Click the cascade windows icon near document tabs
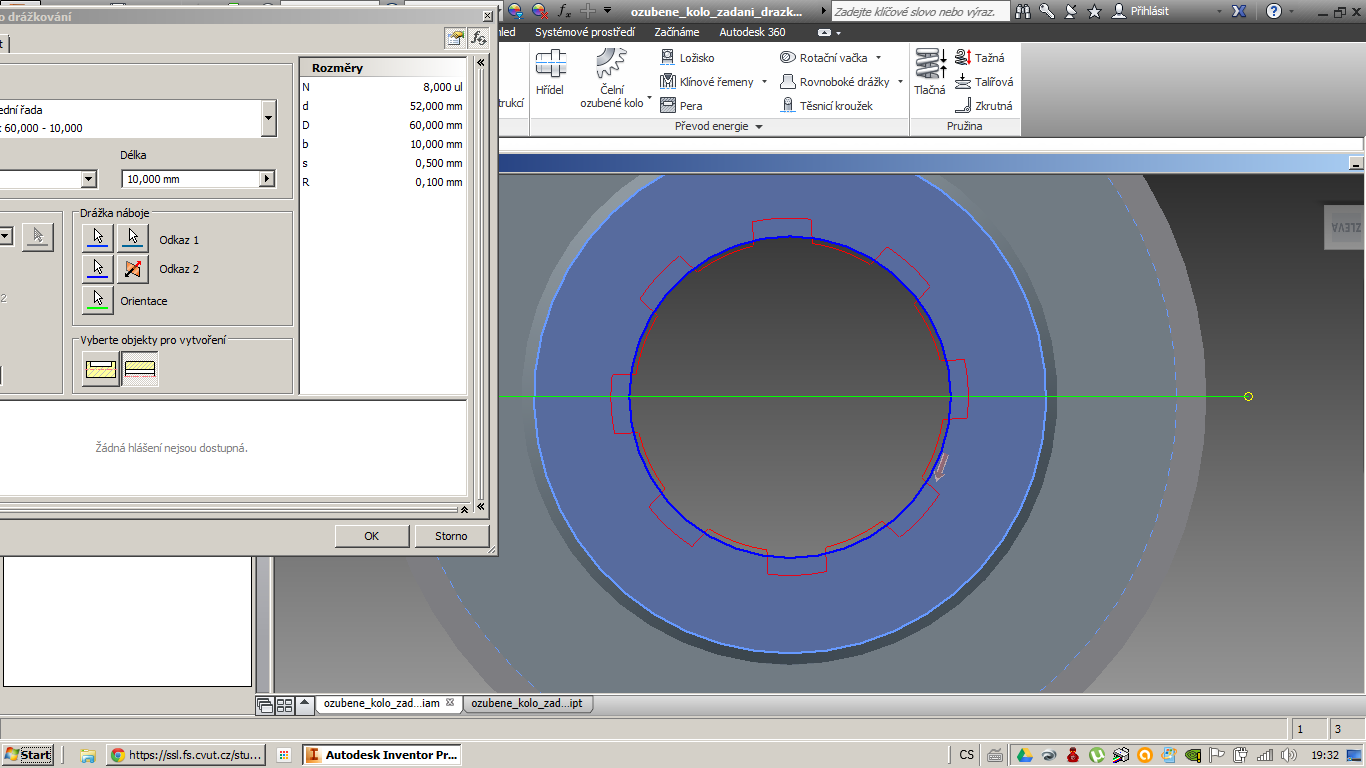Image resolution: width=1366 pixels, height=768 pixels. pos(265,704)
